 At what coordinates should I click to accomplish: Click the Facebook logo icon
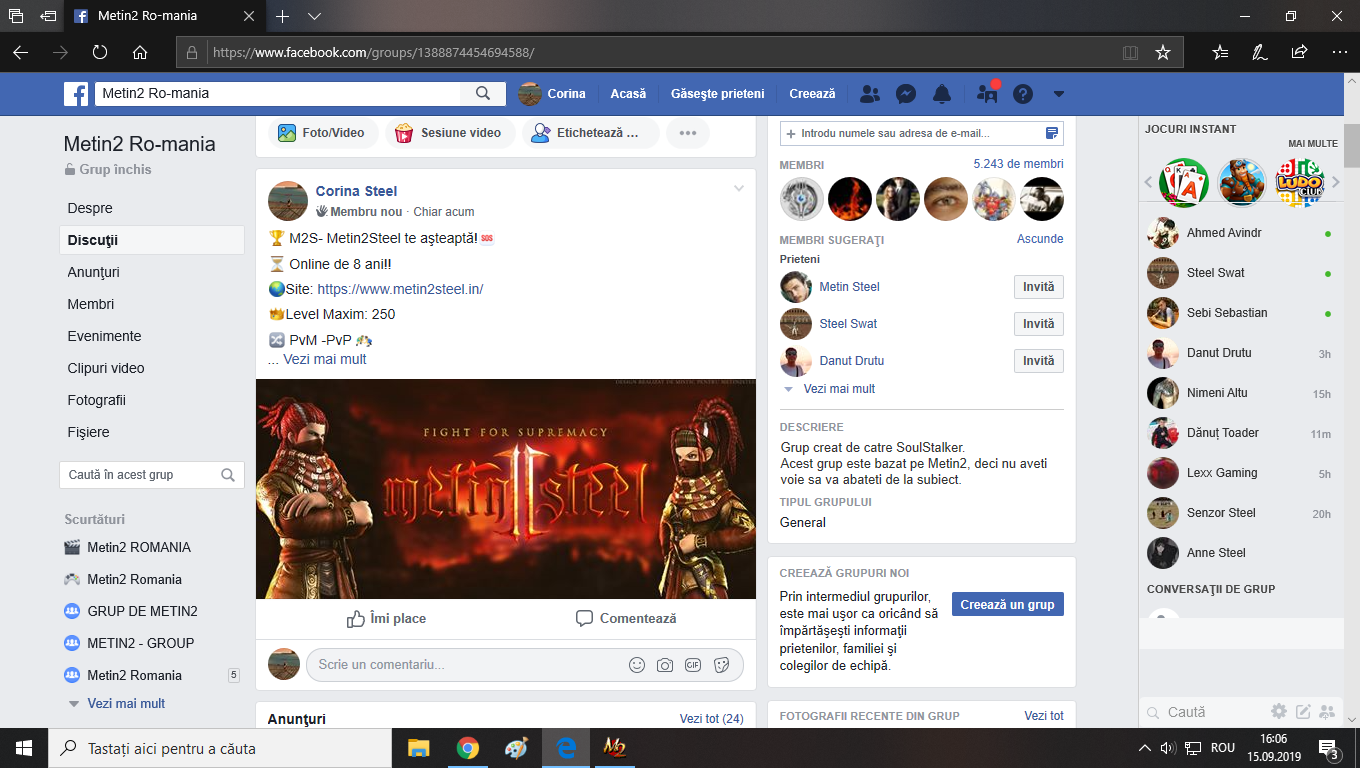[x=76, y=94]
